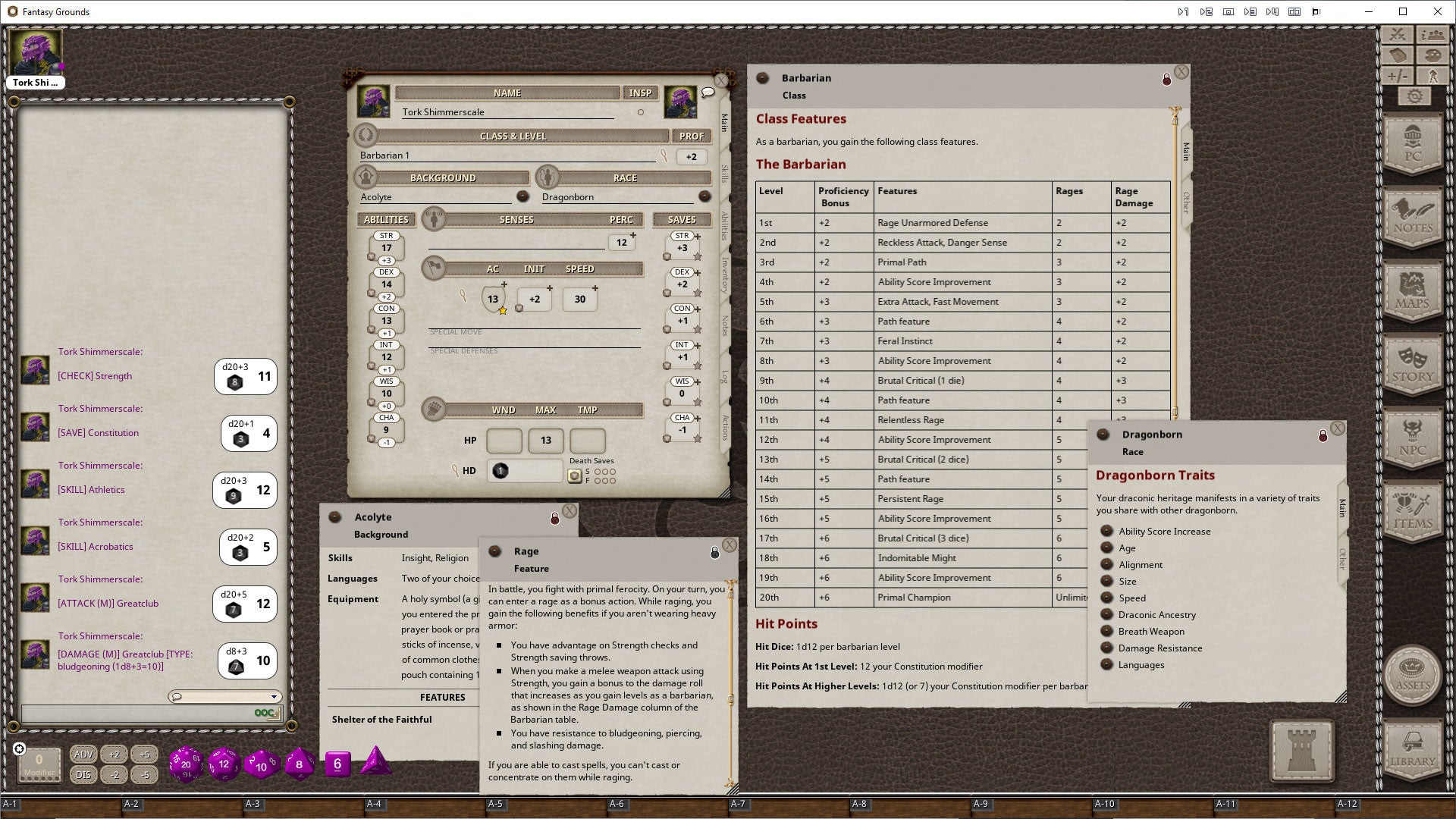Enable disadvantage with the DIS button
The image size is (1456, 819).
pyautogui.click(x=83, y=775)
